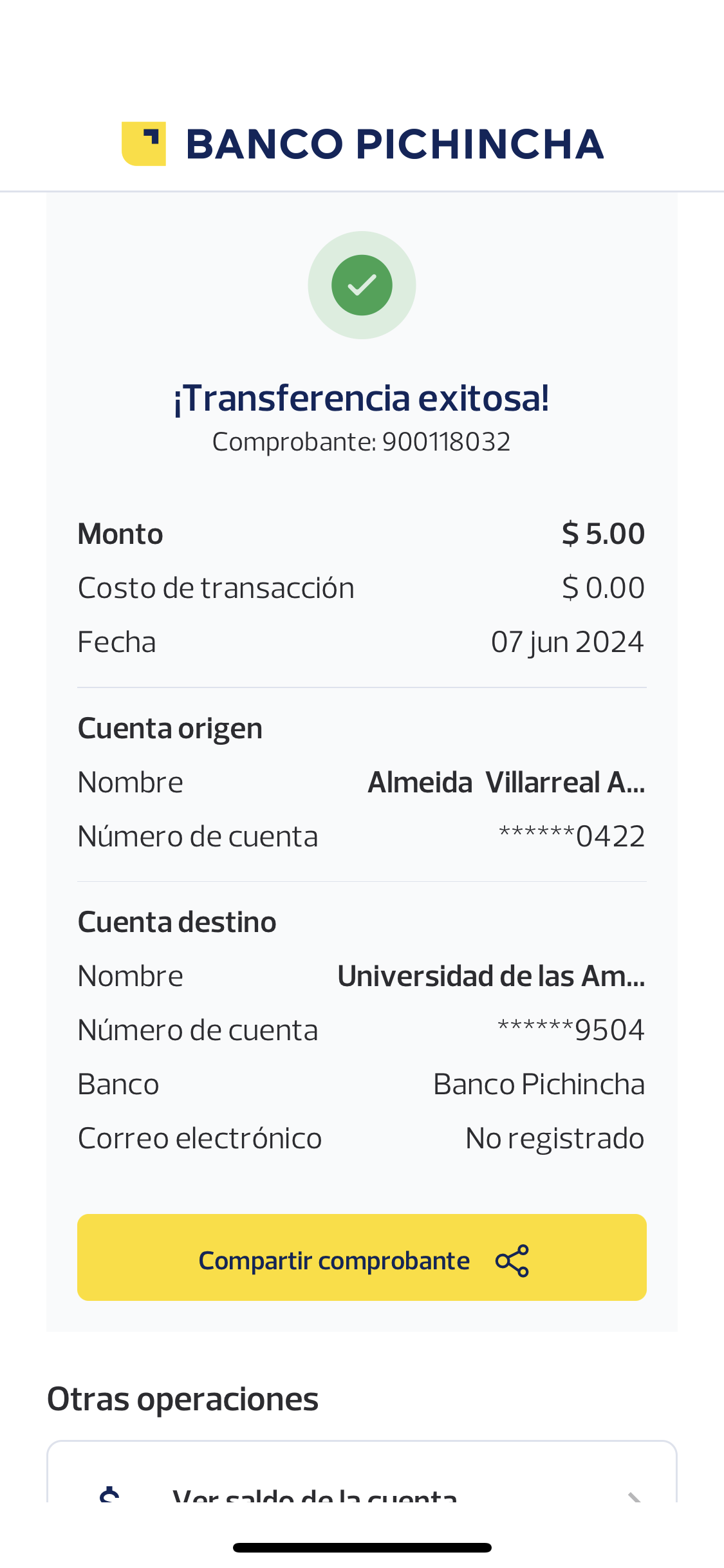The height and width of the screenshot is (1568, 724).
Task: Tap the Otras operaciones section heading
Action: click(x=183, y=1399)
